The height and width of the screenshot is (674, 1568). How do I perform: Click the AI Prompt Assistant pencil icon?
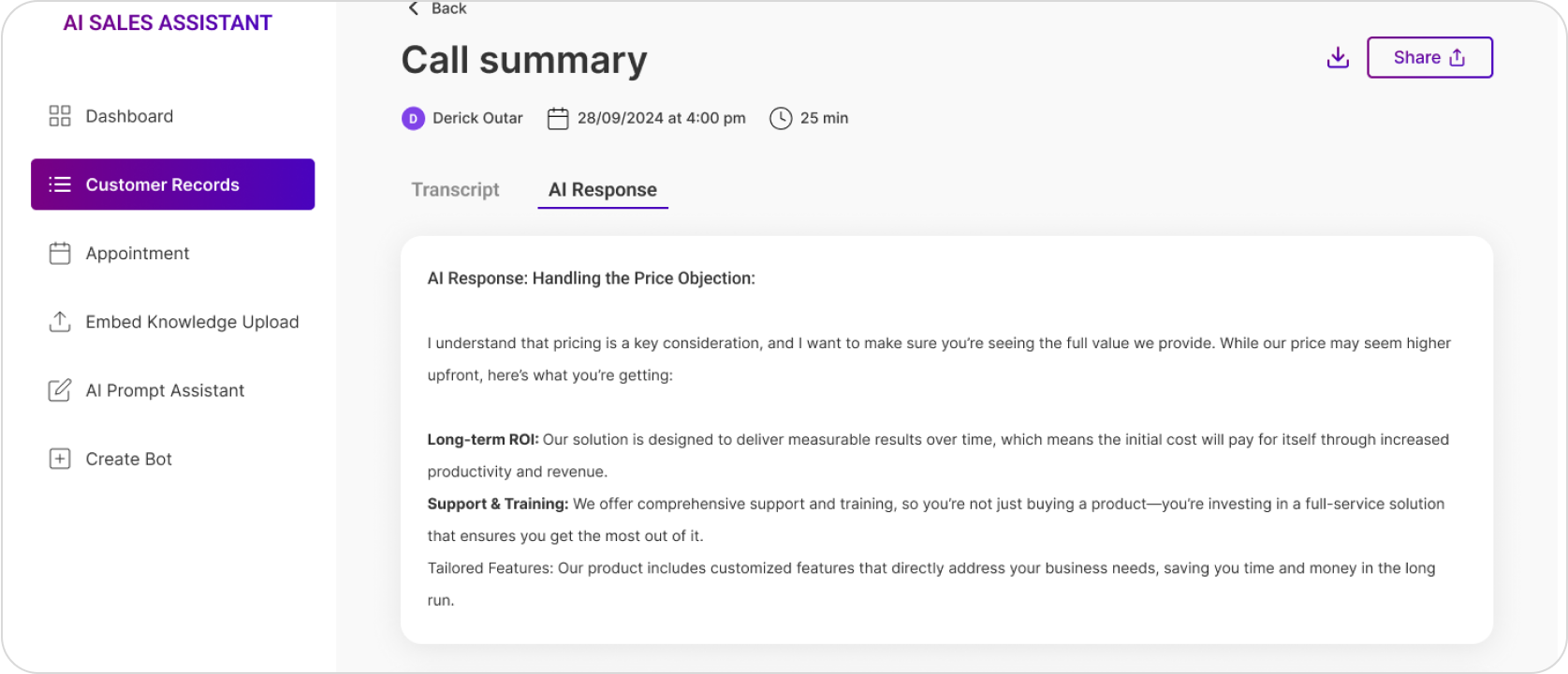click(x=60, y=390)
